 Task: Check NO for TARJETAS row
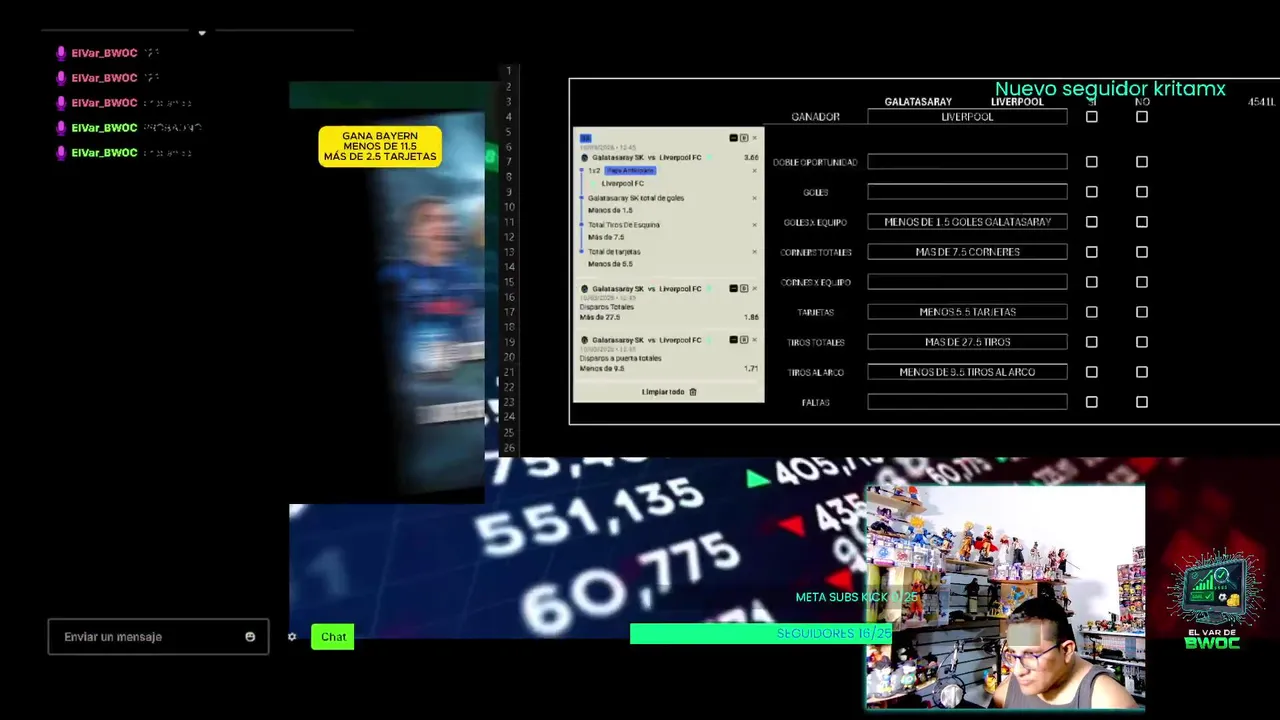tap(1142, 312)
